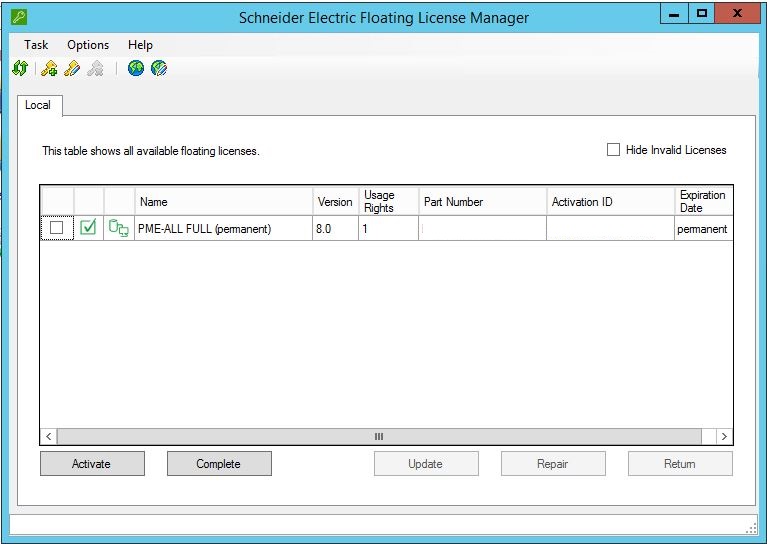This screenshot has width=767, height=544.
Task: Click the horizontal scrollbar thumb
Action: point(379,437)
